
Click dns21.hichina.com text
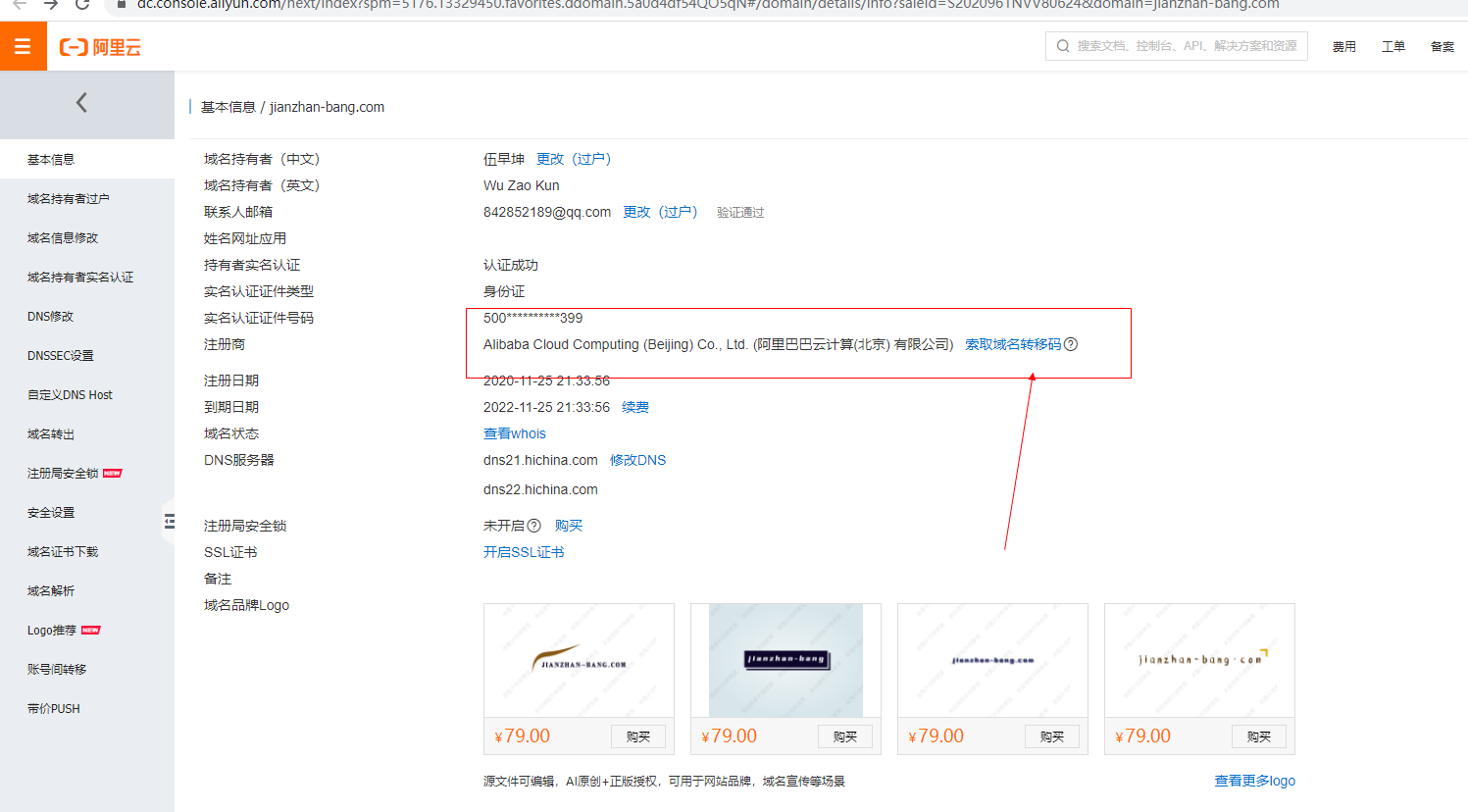[x=540, y=460]
